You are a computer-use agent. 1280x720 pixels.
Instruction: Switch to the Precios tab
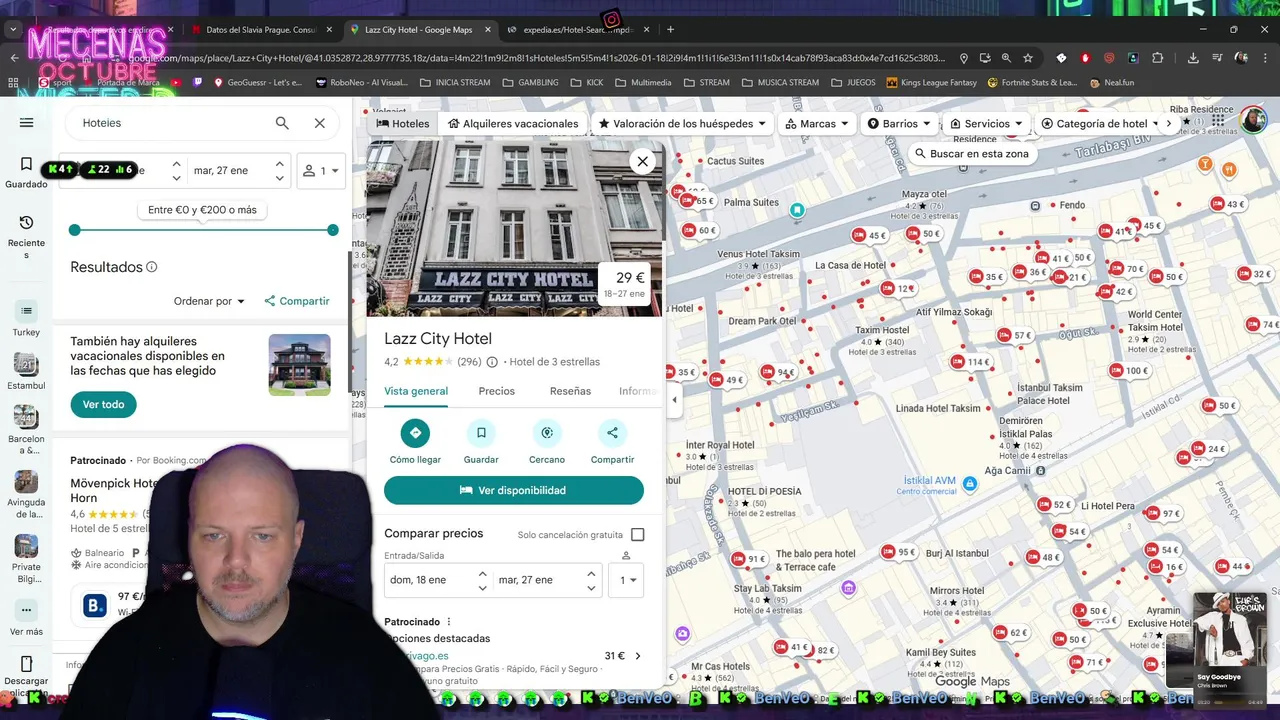point(497,391)
